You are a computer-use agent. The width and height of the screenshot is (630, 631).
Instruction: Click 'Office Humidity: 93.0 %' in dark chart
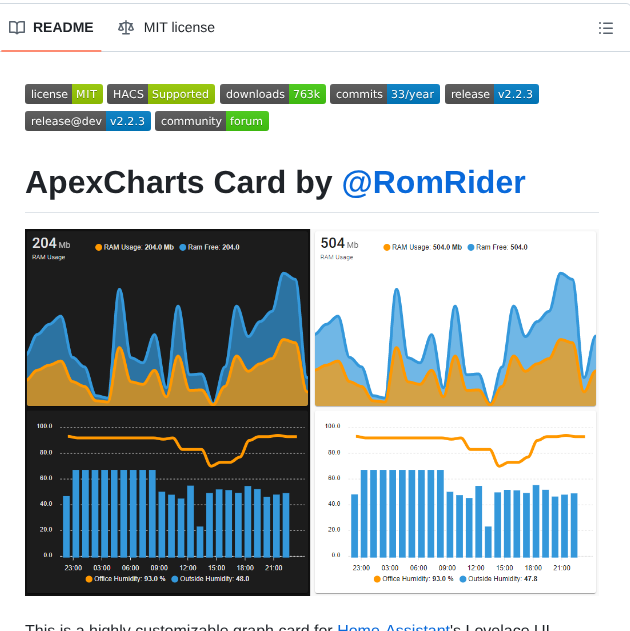(126, 579)
